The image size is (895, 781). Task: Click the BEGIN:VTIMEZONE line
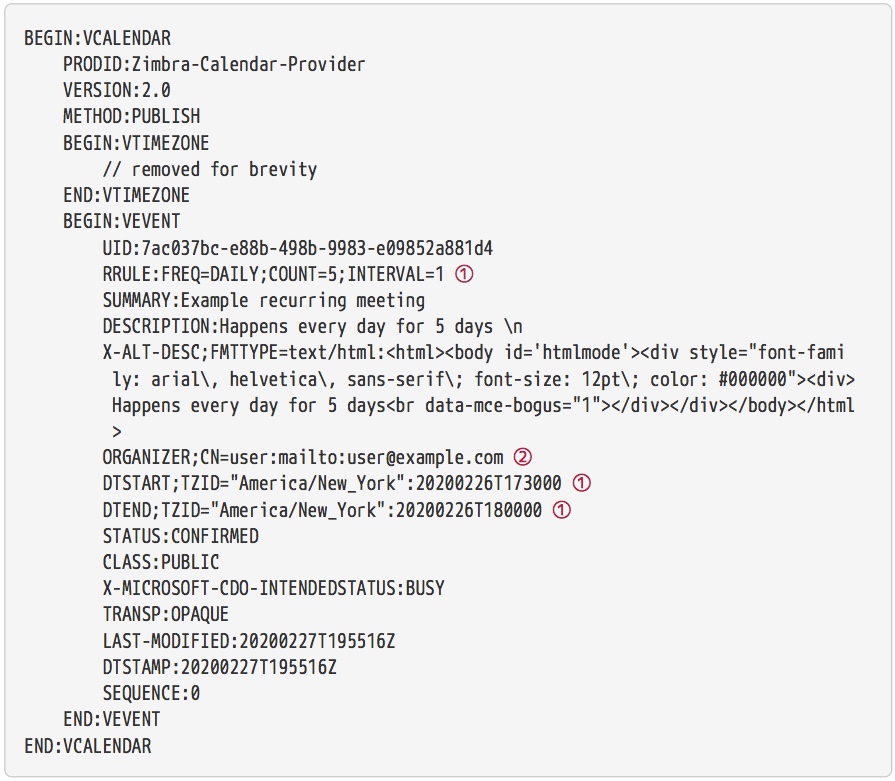pos(136,143)
